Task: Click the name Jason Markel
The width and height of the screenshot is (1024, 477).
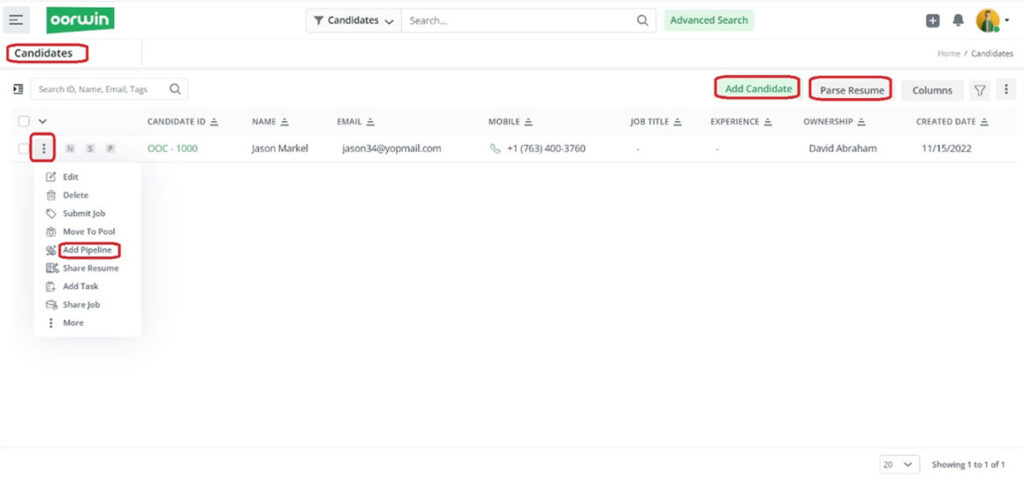Action: 280,148
